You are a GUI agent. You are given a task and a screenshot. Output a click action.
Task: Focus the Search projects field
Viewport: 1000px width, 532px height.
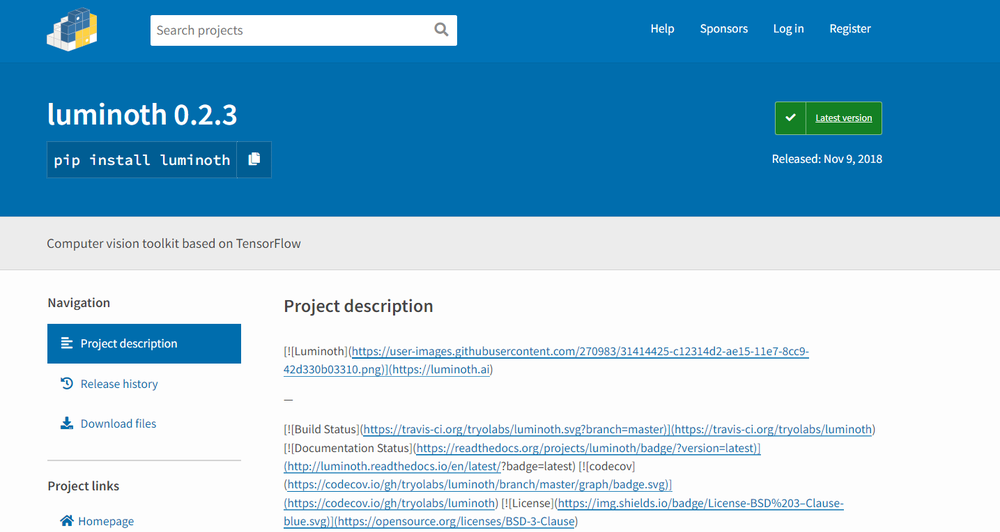coord(304,30)
